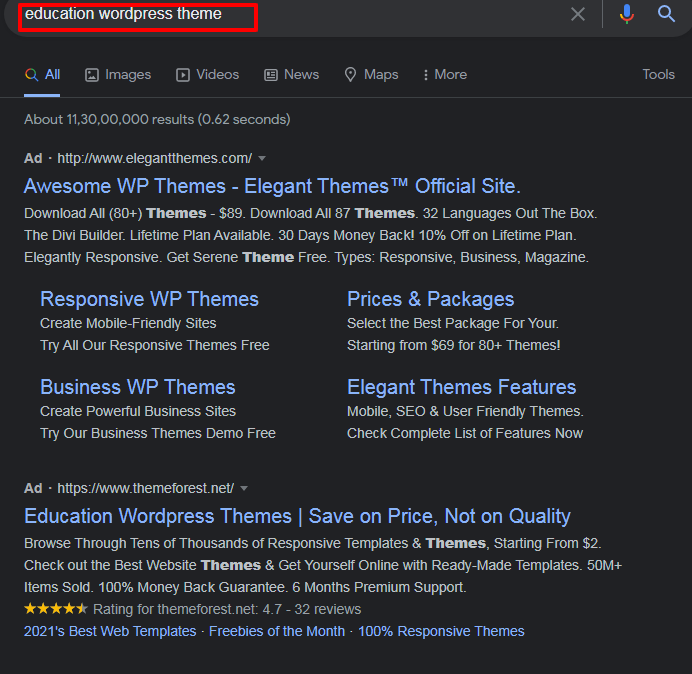Select the All tab
This screenshot has width=692, height=674.
(42, 75)
